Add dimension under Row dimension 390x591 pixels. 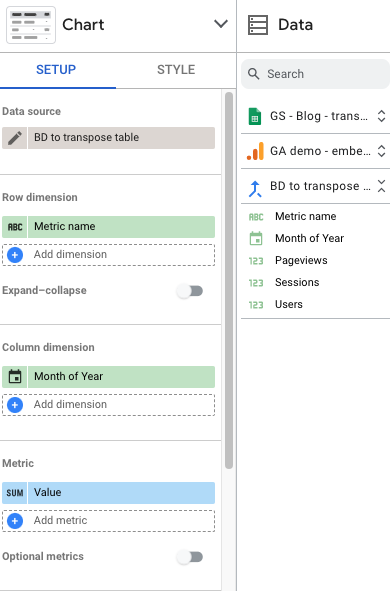tap(109, 255)
